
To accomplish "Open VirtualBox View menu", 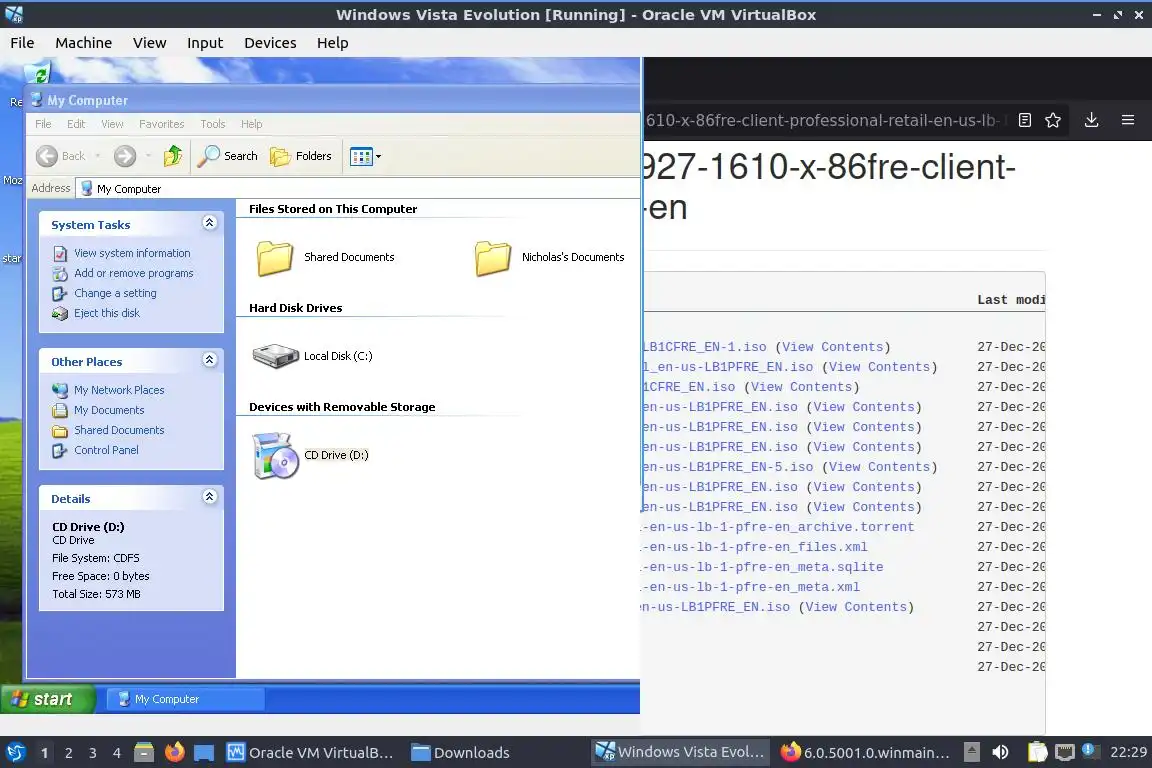I will (149, 43).
